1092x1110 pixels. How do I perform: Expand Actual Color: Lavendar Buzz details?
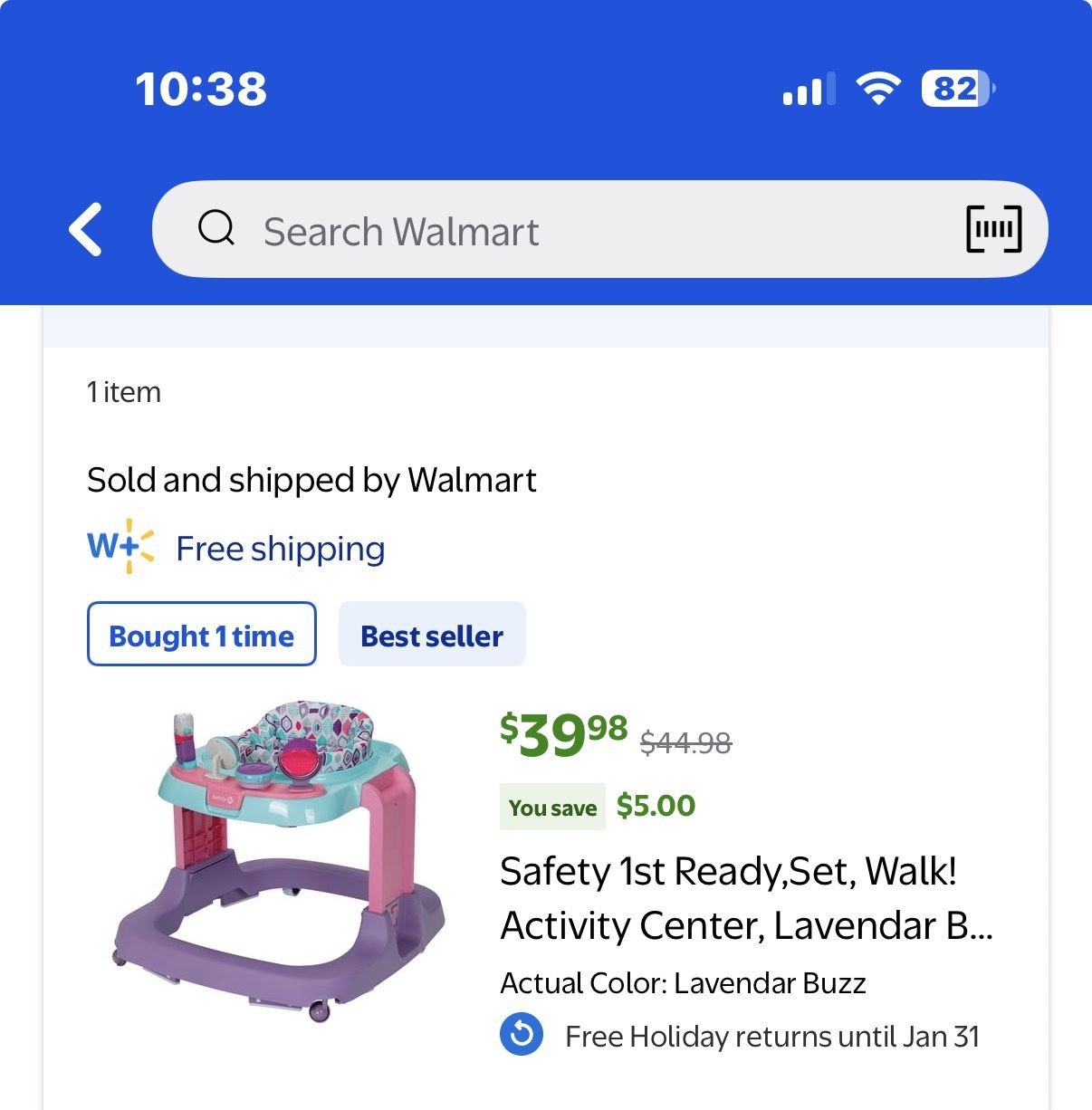684,982
